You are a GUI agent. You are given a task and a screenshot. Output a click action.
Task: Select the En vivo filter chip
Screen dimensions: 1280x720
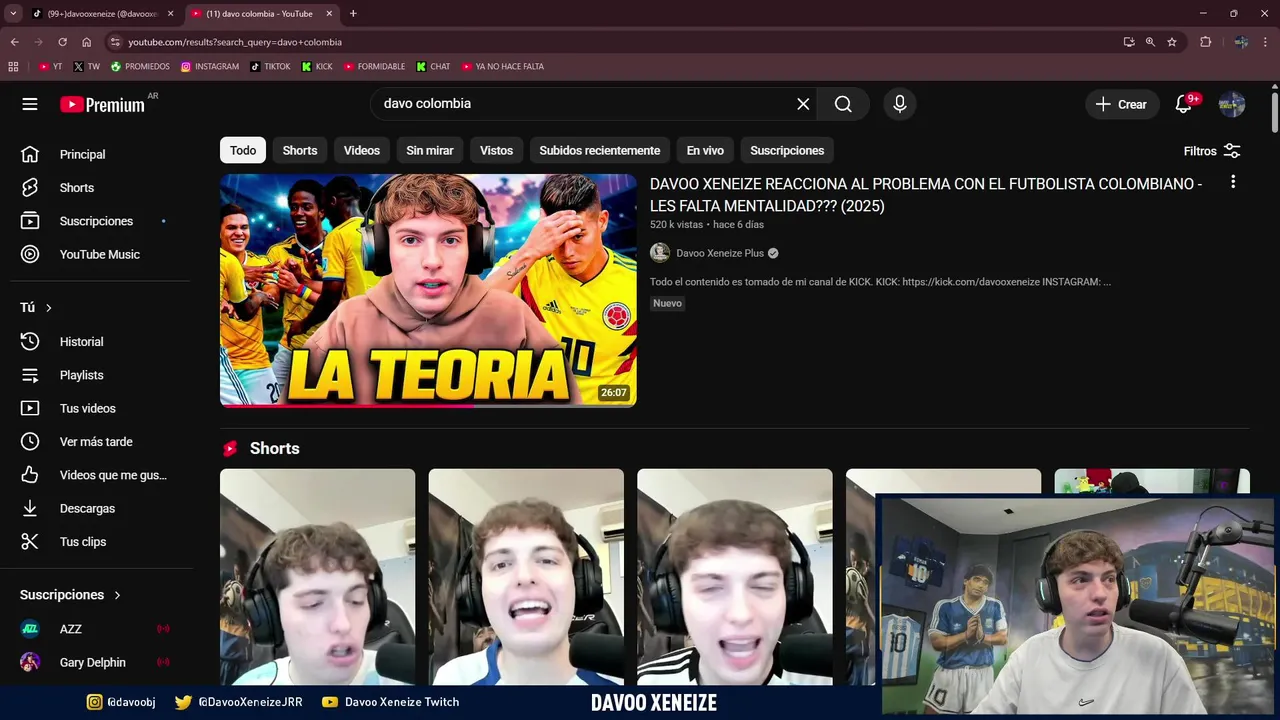pos(705,150)
